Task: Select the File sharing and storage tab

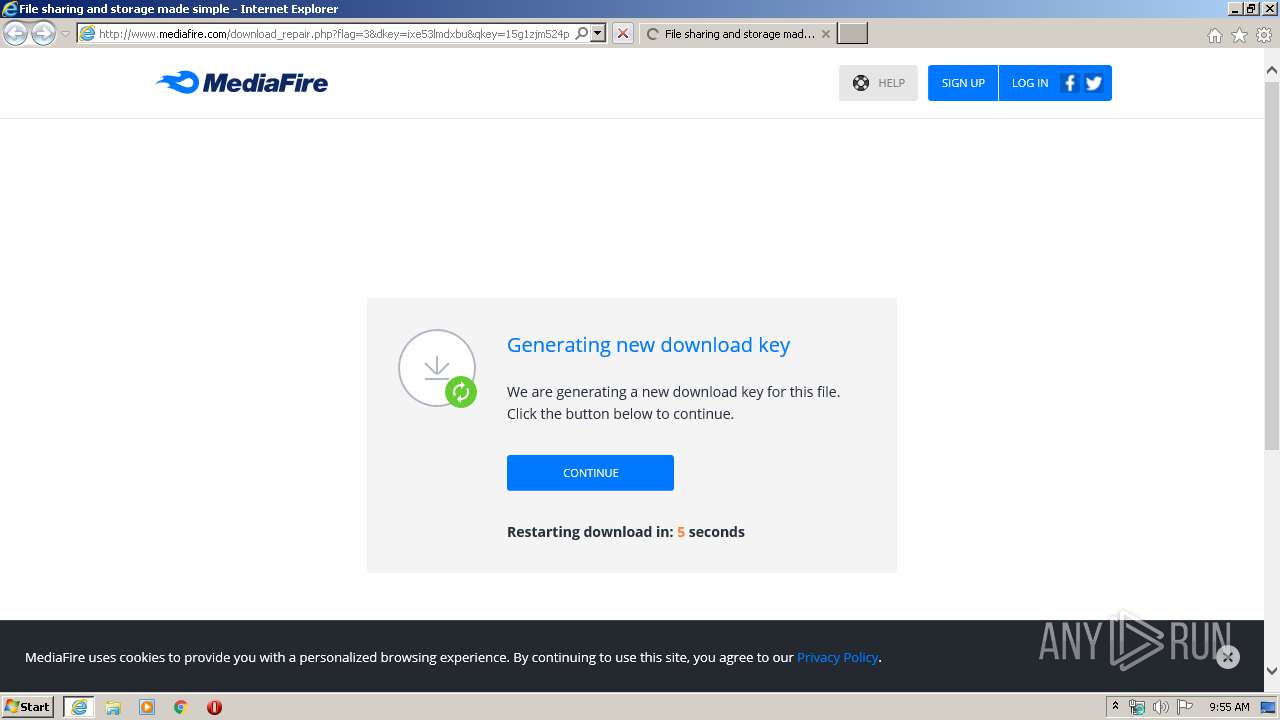Action: 738,34
